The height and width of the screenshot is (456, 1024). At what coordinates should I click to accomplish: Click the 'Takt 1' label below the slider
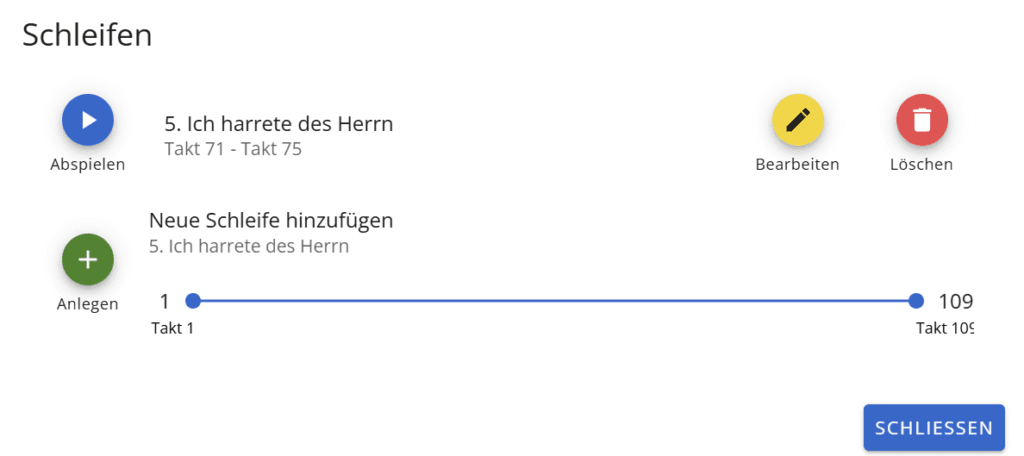[x=172, y=328]
